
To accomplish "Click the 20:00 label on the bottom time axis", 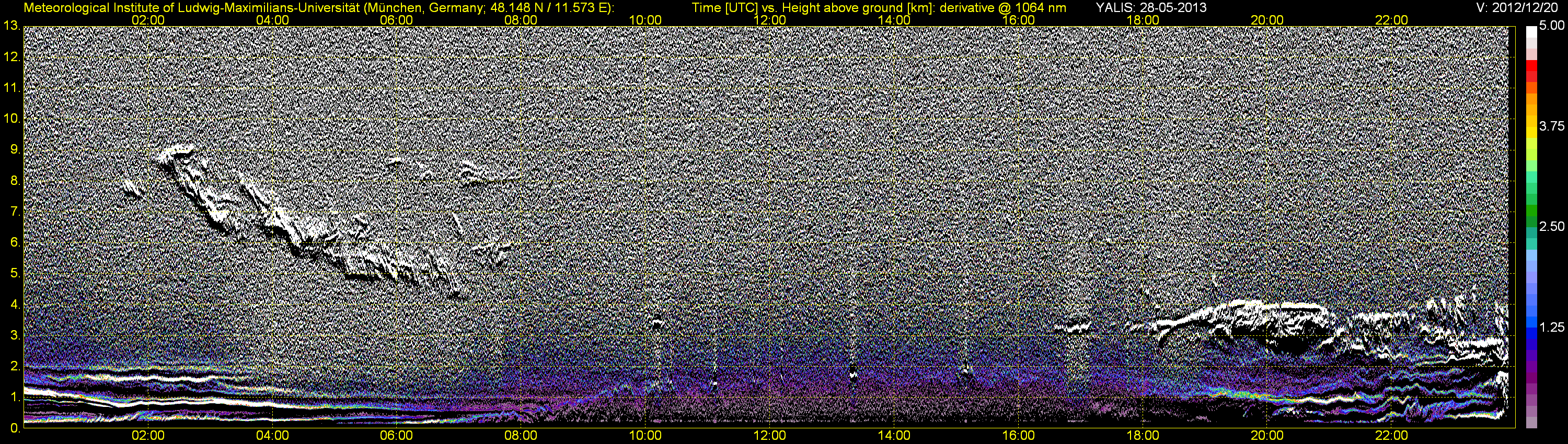I will (x=1267, y=436).
